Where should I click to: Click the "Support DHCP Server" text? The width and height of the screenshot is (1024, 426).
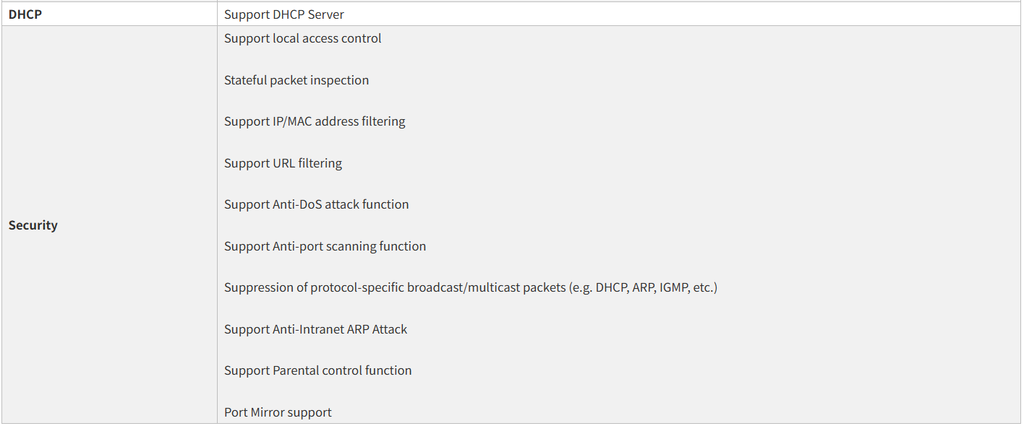284,15
